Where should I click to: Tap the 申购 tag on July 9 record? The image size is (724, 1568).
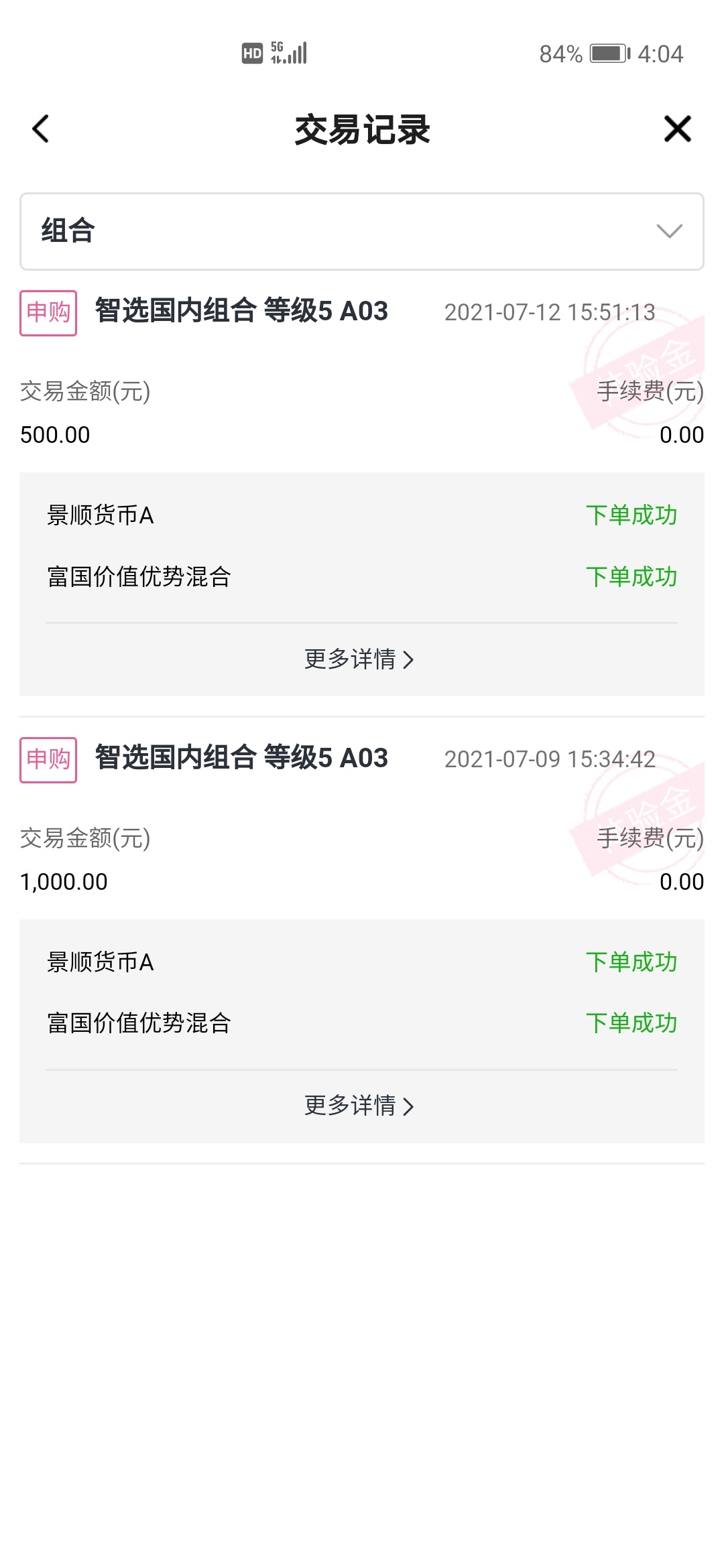click(x=48, y=760)
